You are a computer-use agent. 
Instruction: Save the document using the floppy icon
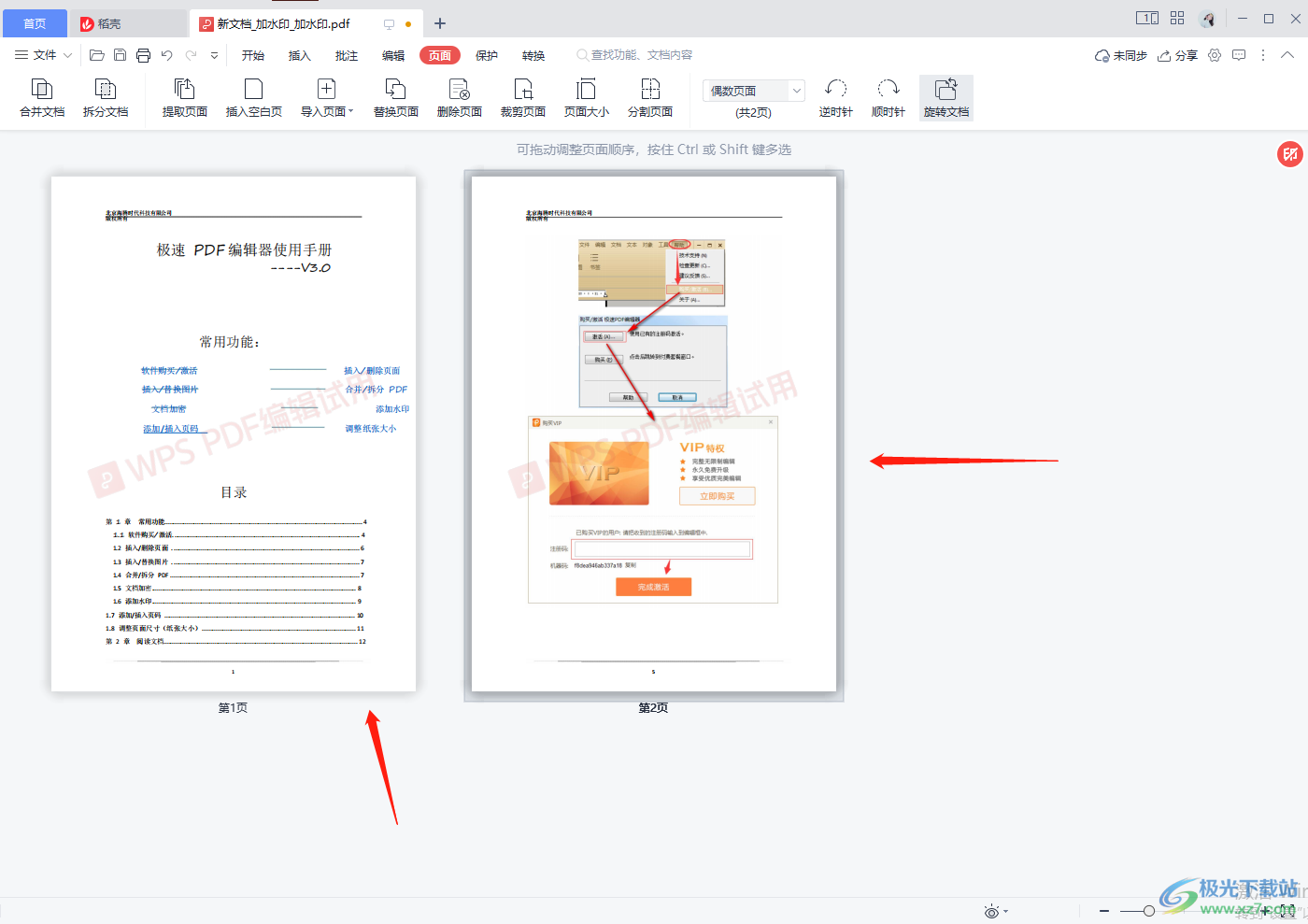(120, 56)
